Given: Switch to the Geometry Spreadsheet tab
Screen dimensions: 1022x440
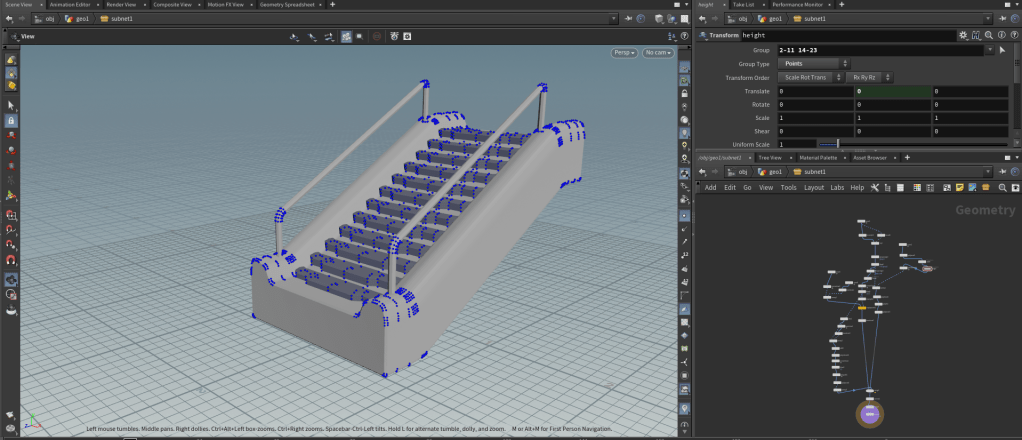Looking at the screenshot, I should [x=285, y=5].
